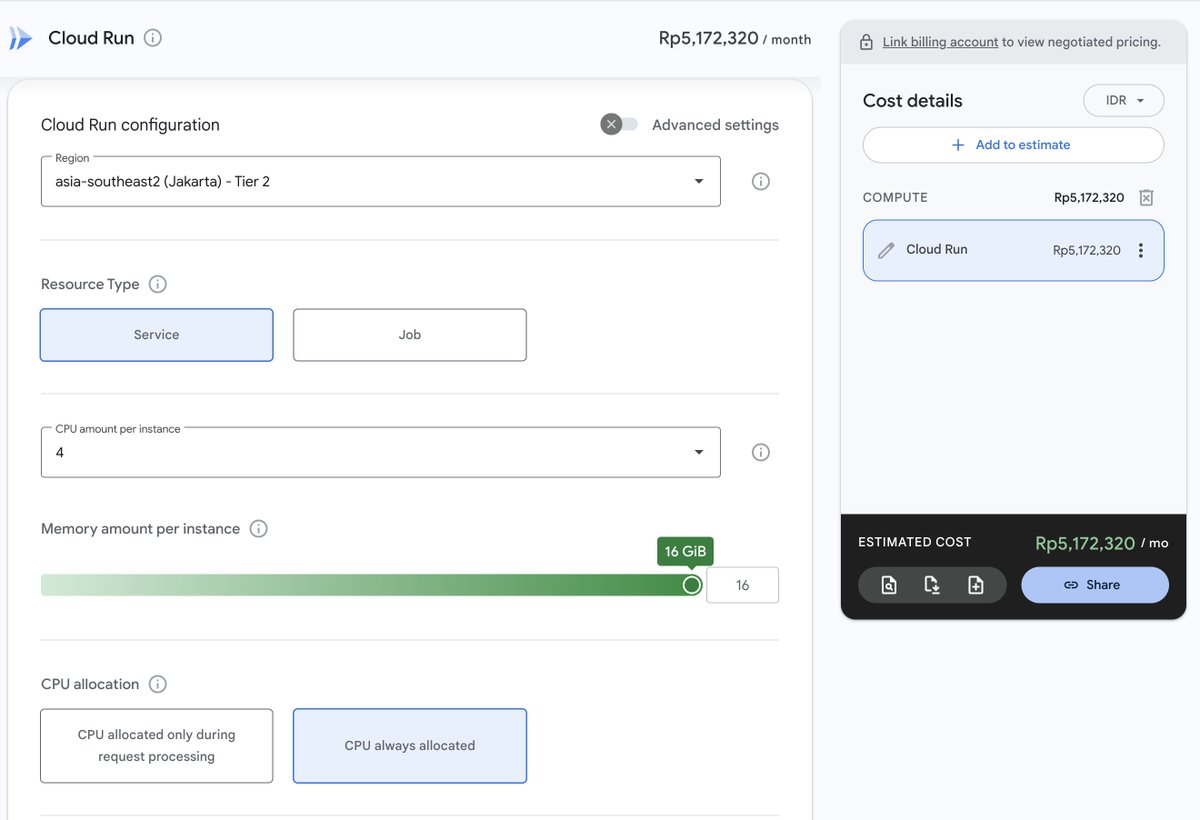This screenshot has height=820, width=1200.
Task: Click the Cloud Run logo icon
Action: (20, 38)
